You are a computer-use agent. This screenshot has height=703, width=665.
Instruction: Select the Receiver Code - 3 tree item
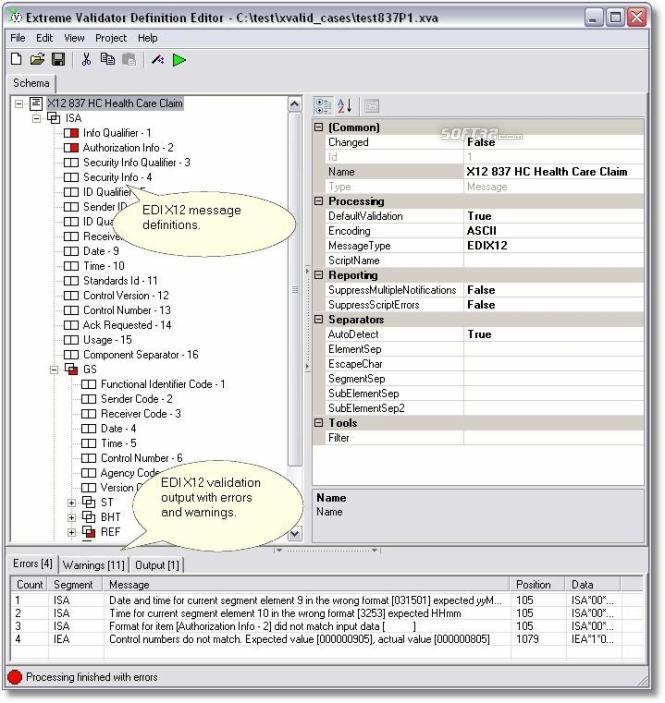140,414
